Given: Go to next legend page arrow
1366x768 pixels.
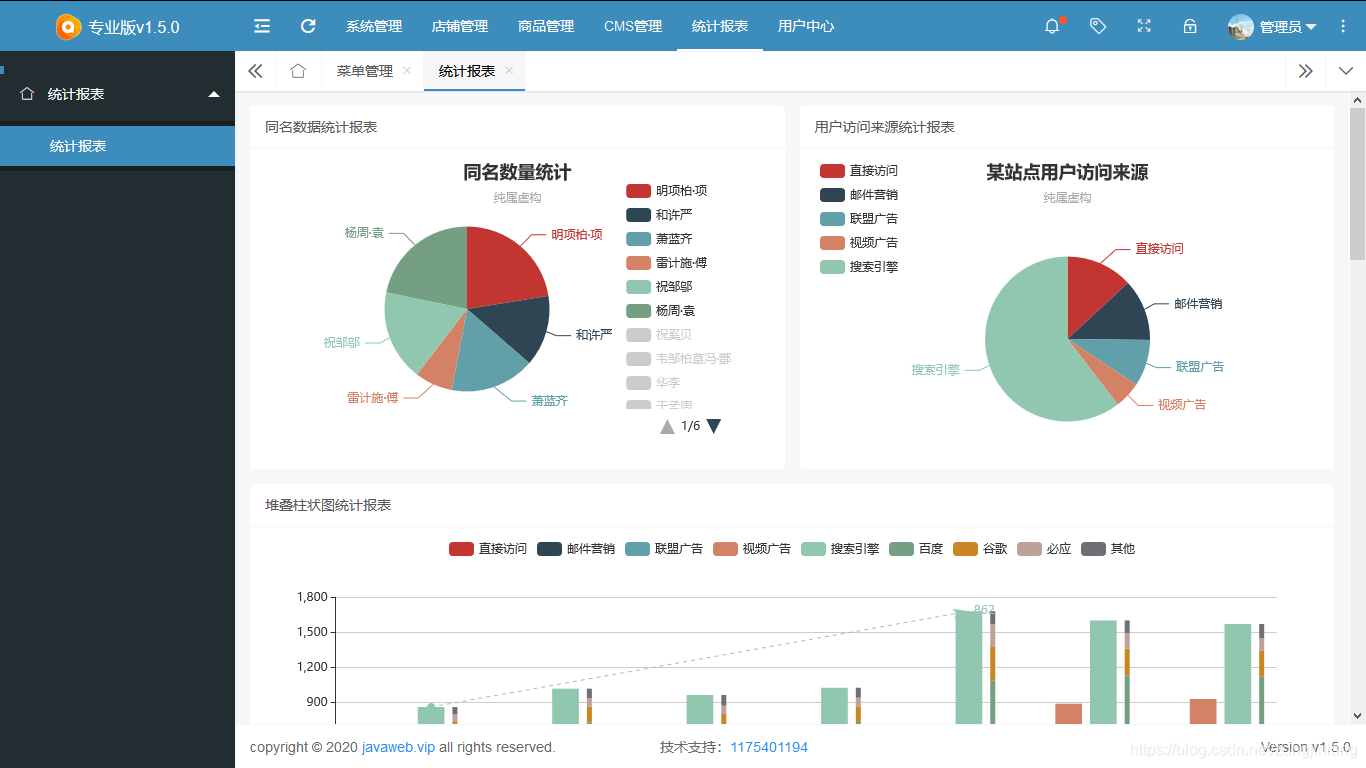Looking at the screenshot, I should pyautogui.click(x=714, y=426).
